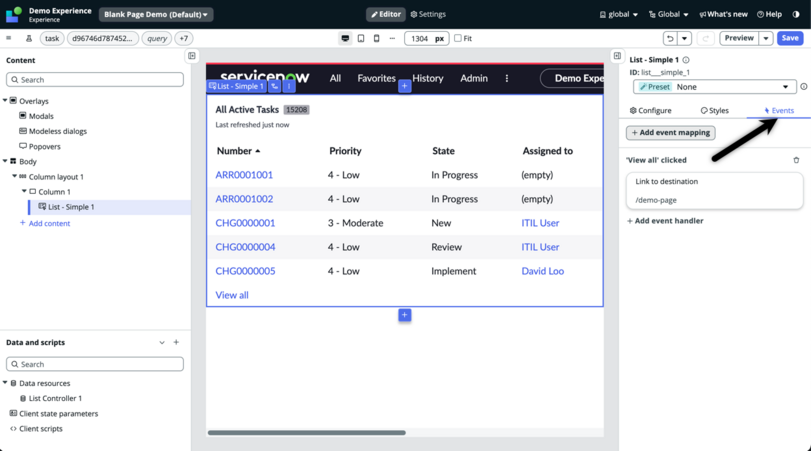Image resolution: width=811 pixels, height=451 pixels.
Task: Click Add event mapping button
Action: tap(670, 133)
